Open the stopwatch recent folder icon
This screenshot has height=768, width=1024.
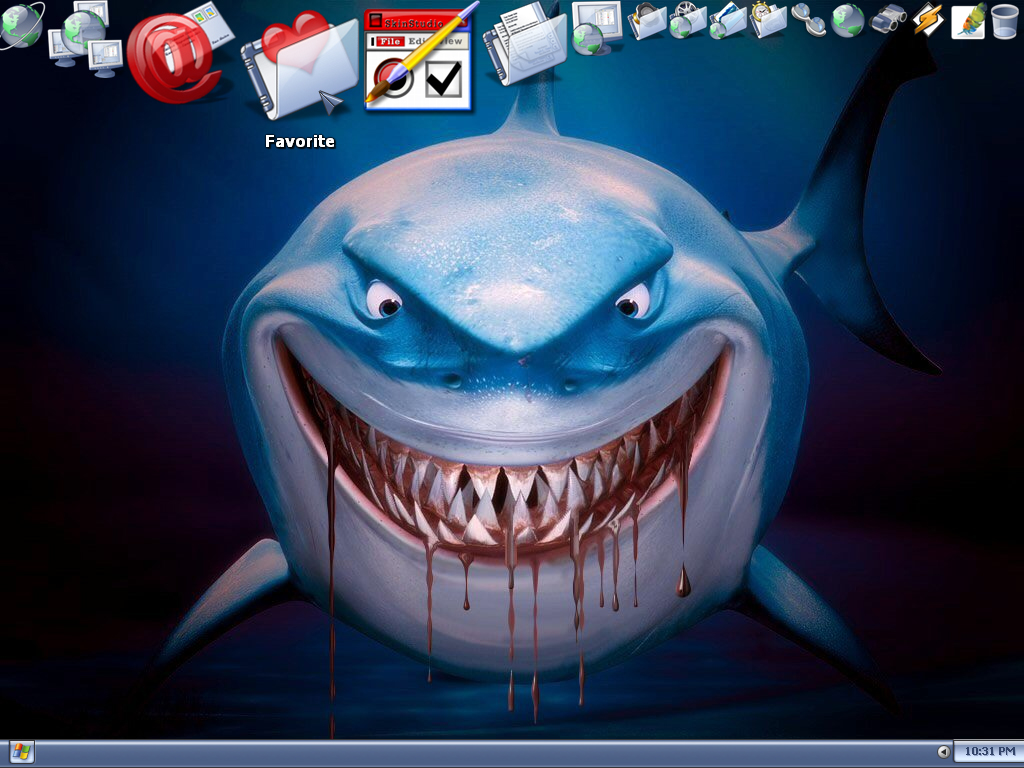[x=768, y=20]
